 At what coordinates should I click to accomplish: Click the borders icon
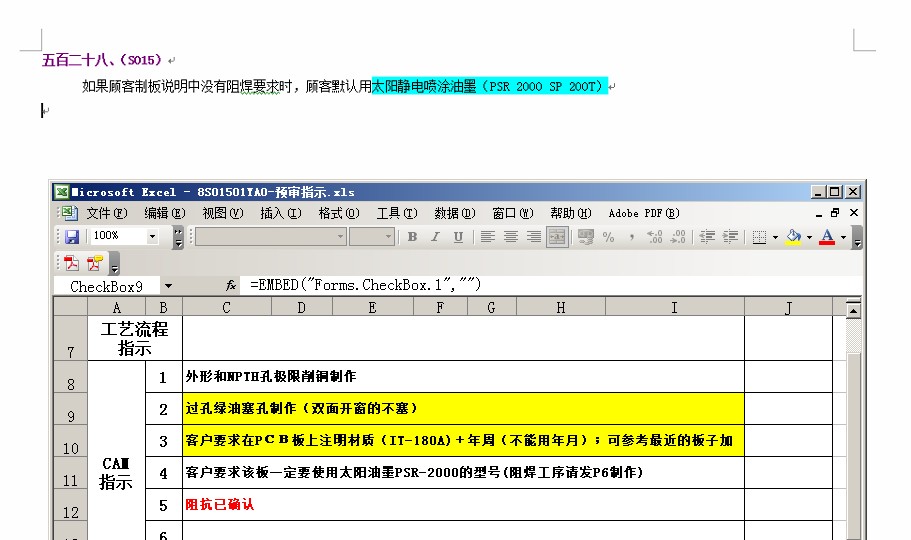[759, 237]
